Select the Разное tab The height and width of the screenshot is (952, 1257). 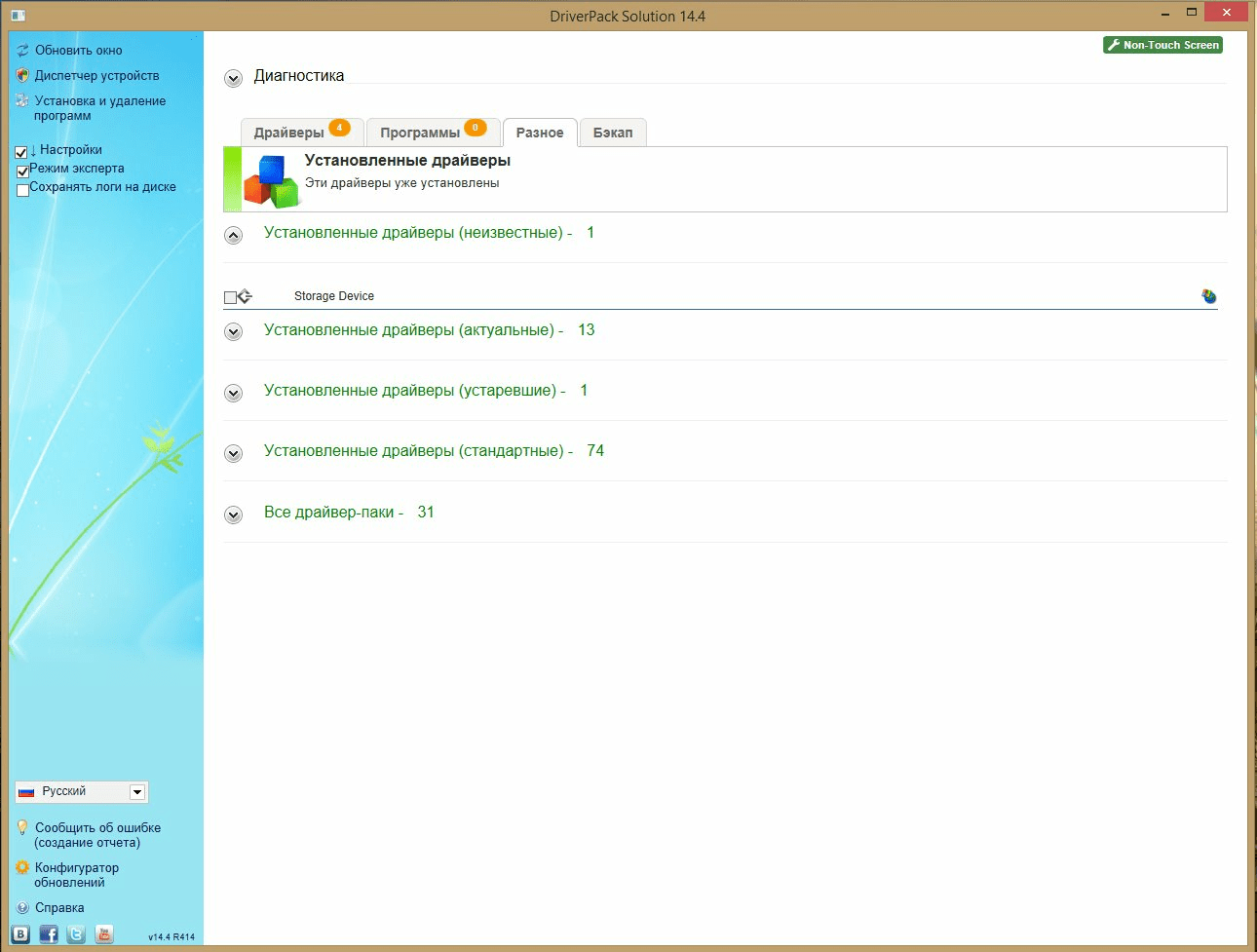point(540,133)
